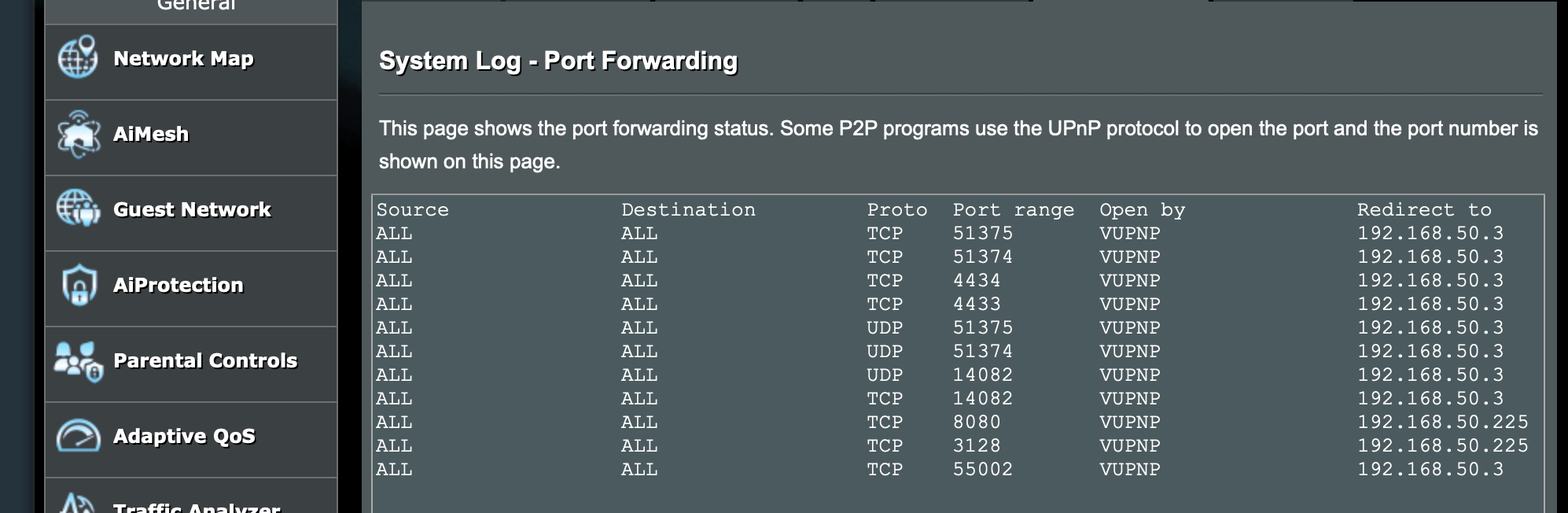Click the Adaptive QoS label
This screenshot has width=1568, height=513.
coord(186,437)
